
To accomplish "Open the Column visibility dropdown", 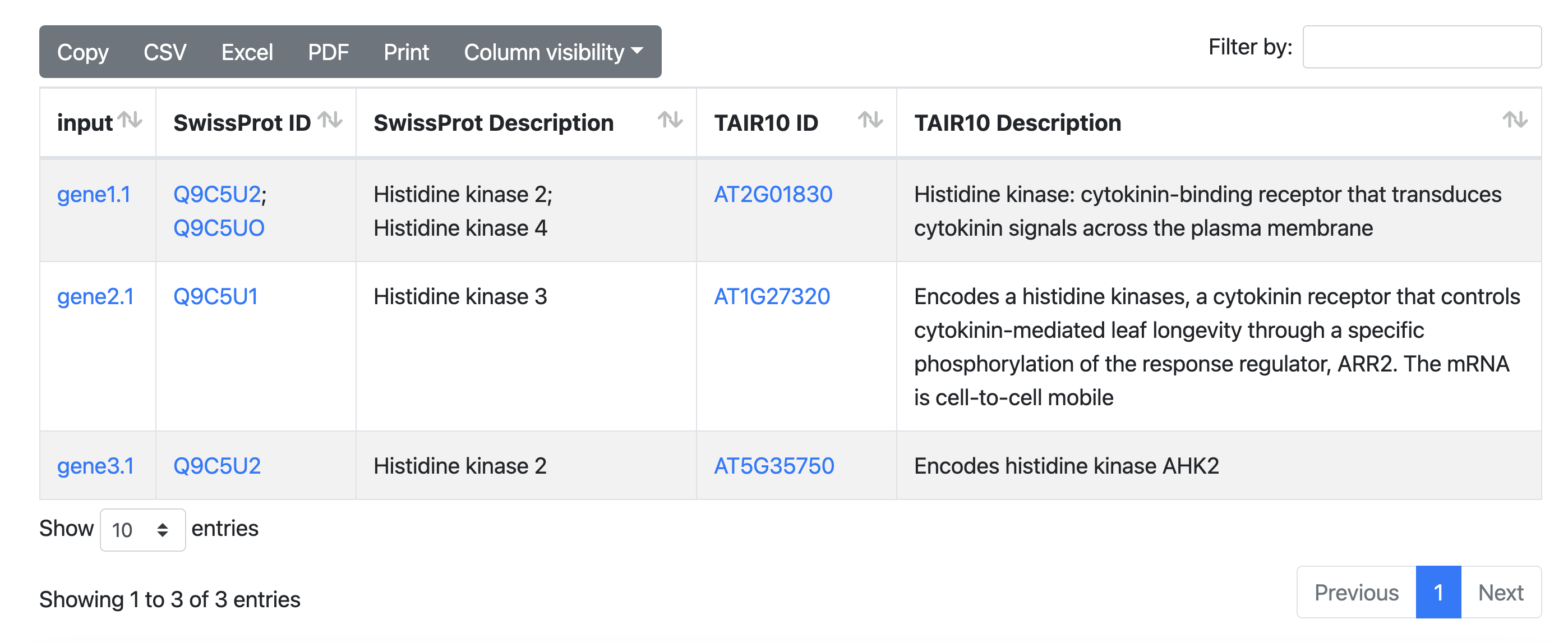I will (x=553, y=52).
